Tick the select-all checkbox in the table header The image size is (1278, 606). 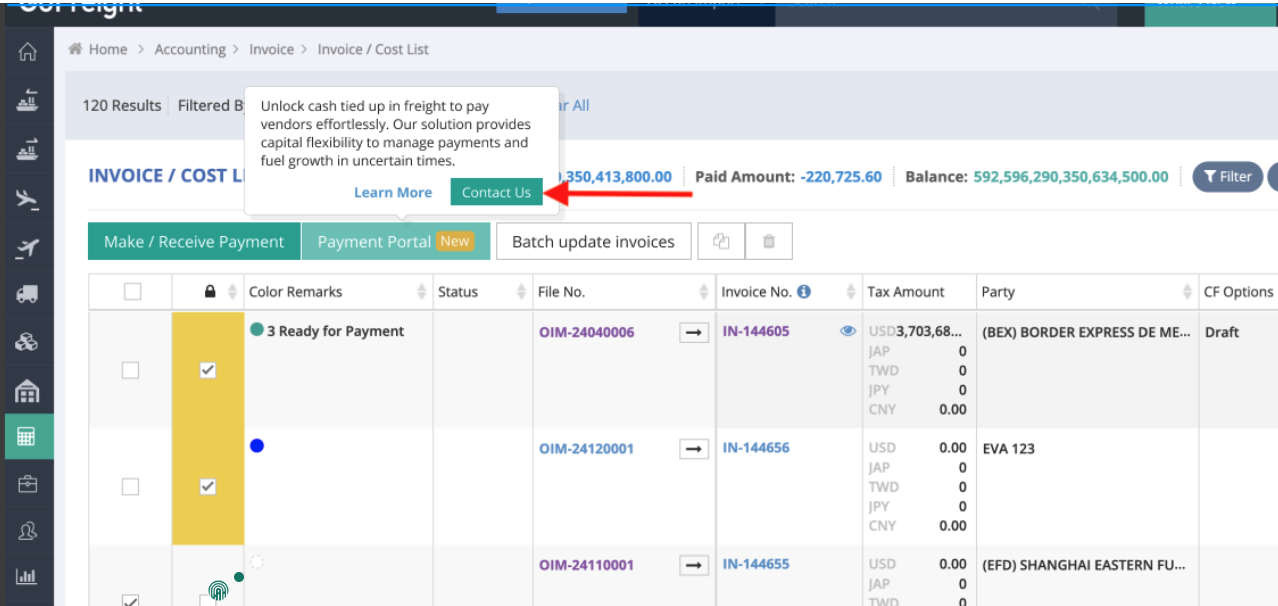pos(132,292)
